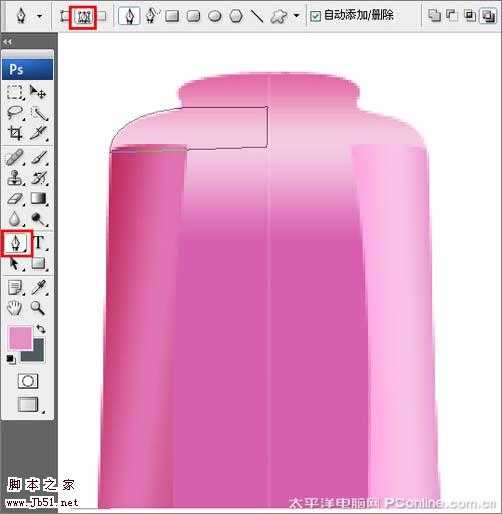Viewport: 502px width, 514px height.
Task: Pick Ellipse tool in options bar
Action: [x=215, y=16]
